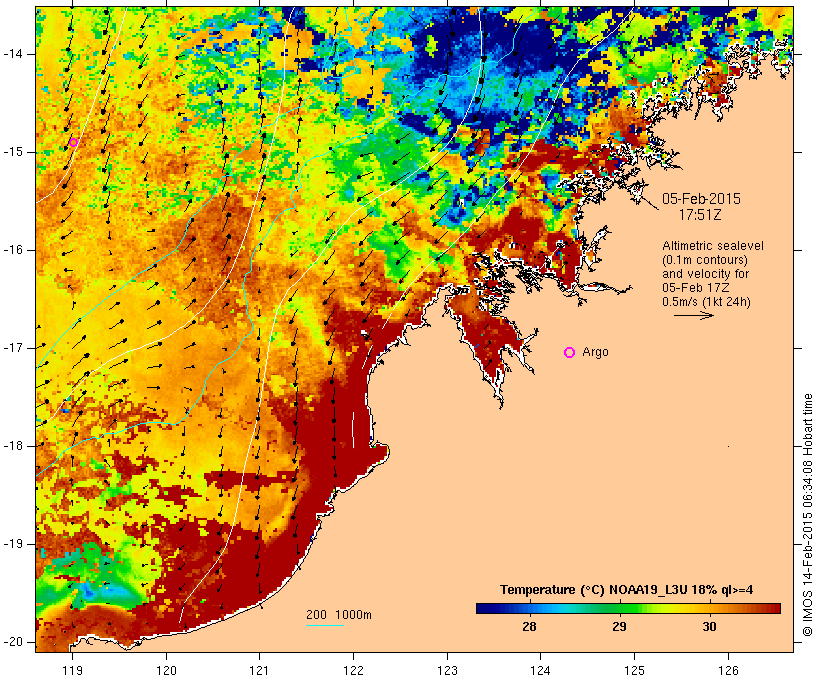The height and width of the screenshot is (680, 820).
Task: Click the IMOS copyright timestamp text
Action: coord(807,515)
